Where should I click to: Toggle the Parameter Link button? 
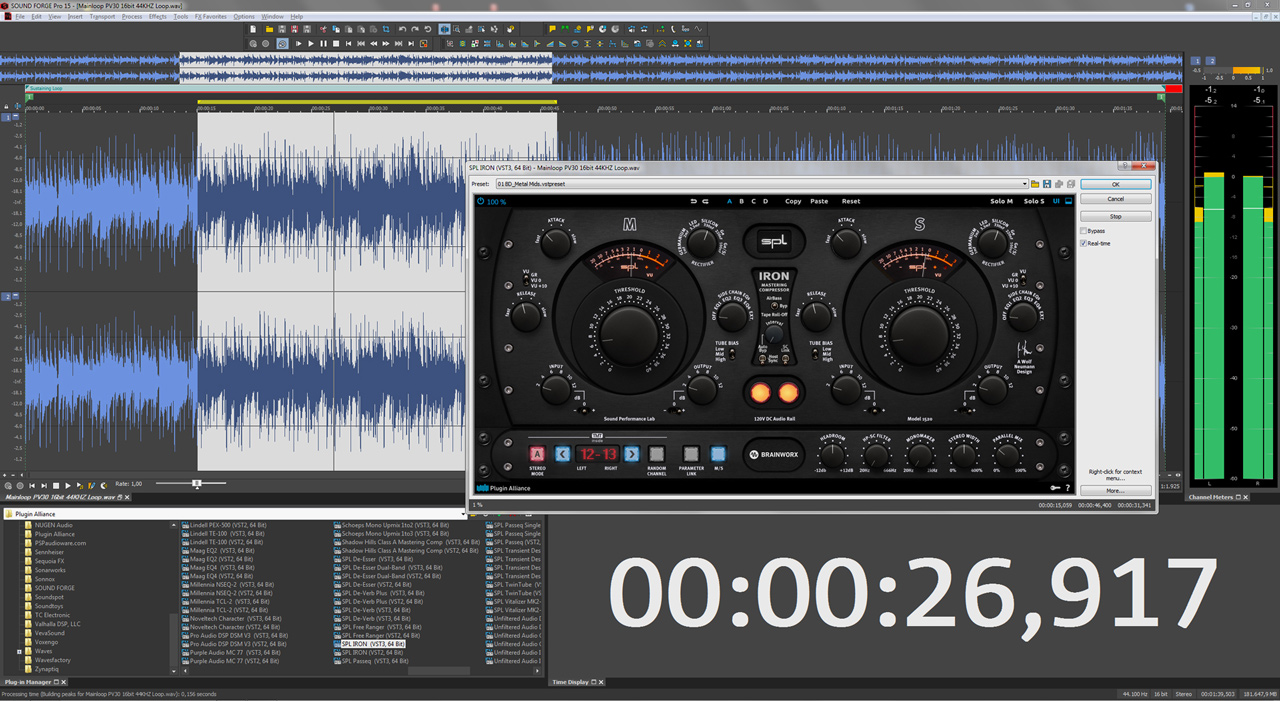tap(690, 454)
